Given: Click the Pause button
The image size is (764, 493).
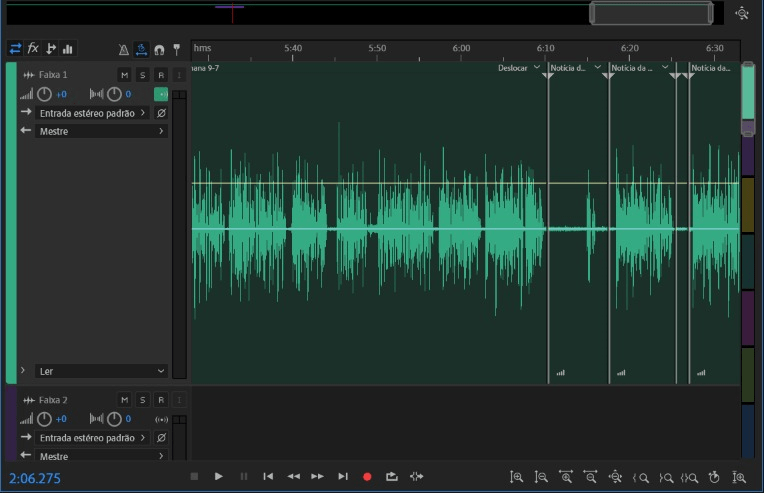Looking at the screenshot, I should [x=244, y=476].
